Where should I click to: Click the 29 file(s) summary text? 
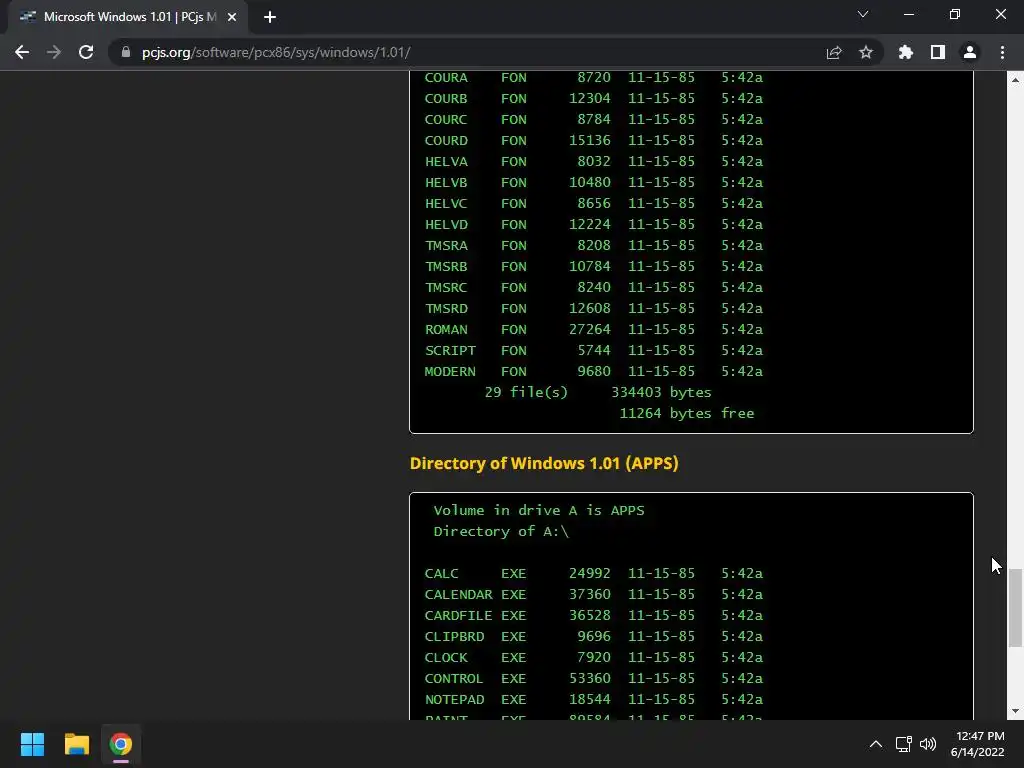point(526,392)
